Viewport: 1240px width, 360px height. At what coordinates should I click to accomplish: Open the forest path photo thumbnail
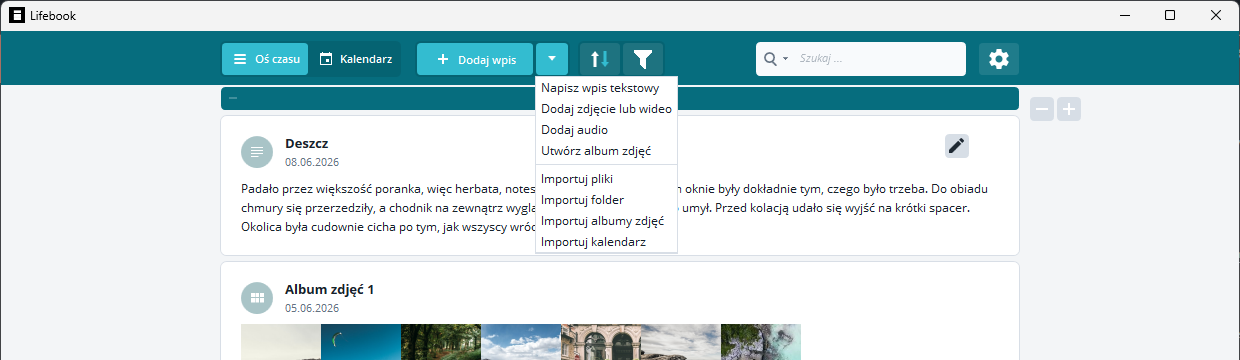click(441, 341)
